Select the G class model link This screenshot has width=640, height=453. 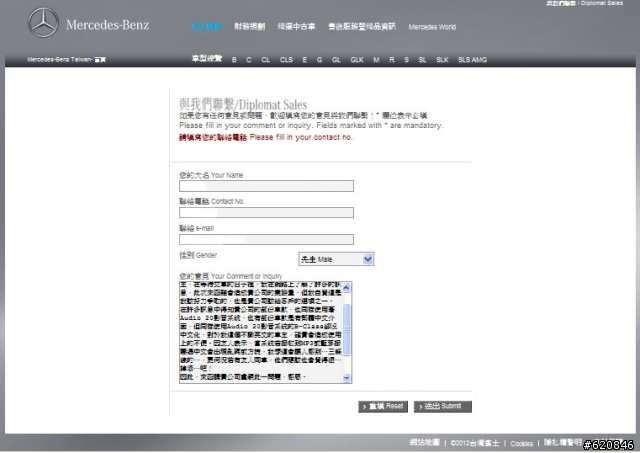click(319, 60)
